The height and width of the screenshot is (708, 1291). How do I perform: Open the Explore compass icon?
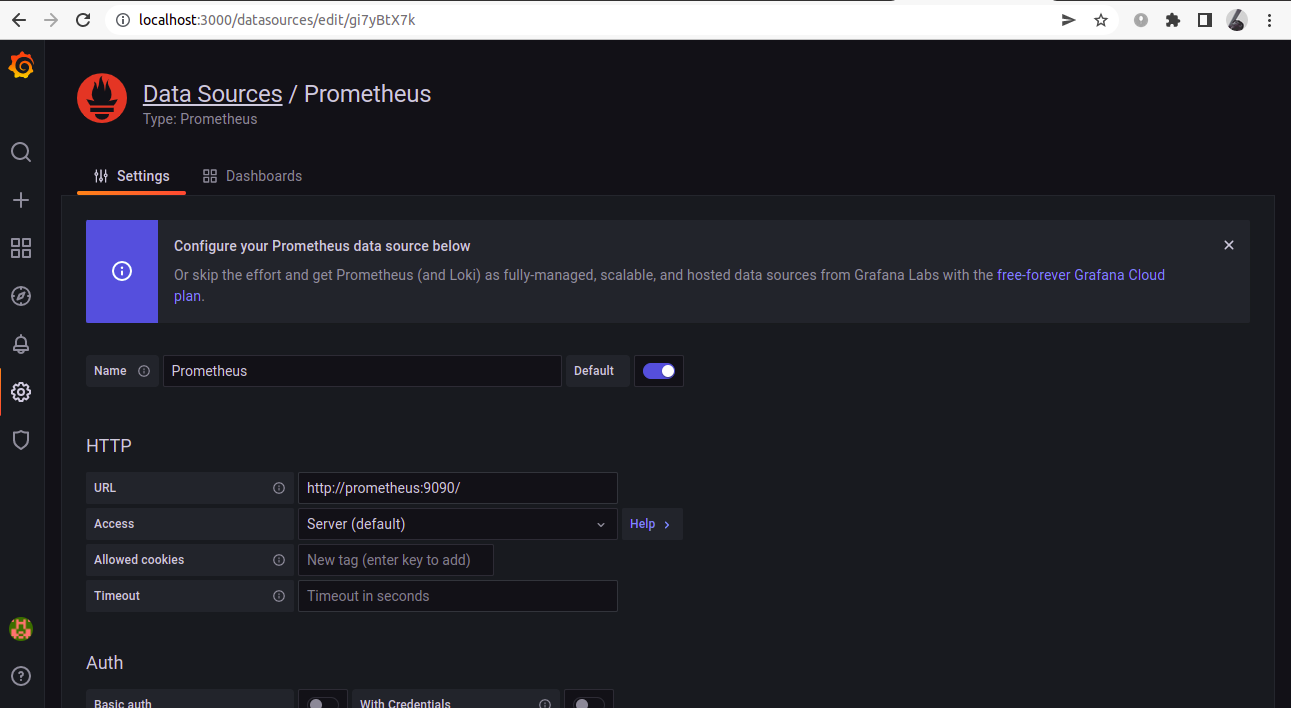(x=21, y=296)
